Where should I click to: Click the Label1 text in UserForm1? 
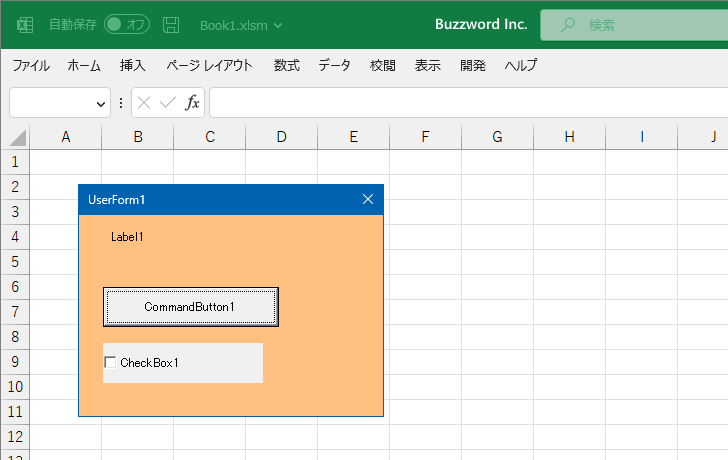127,237
